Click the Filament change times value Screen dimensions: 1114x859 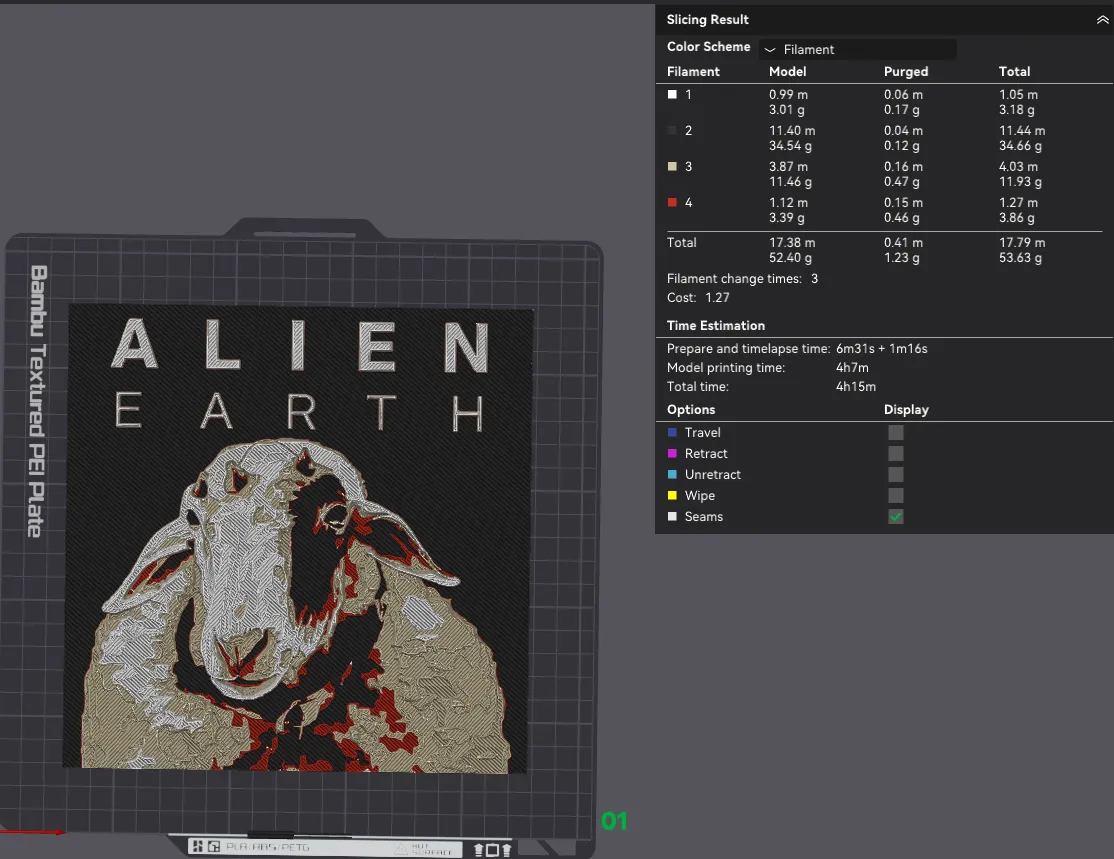click(814, 279)
